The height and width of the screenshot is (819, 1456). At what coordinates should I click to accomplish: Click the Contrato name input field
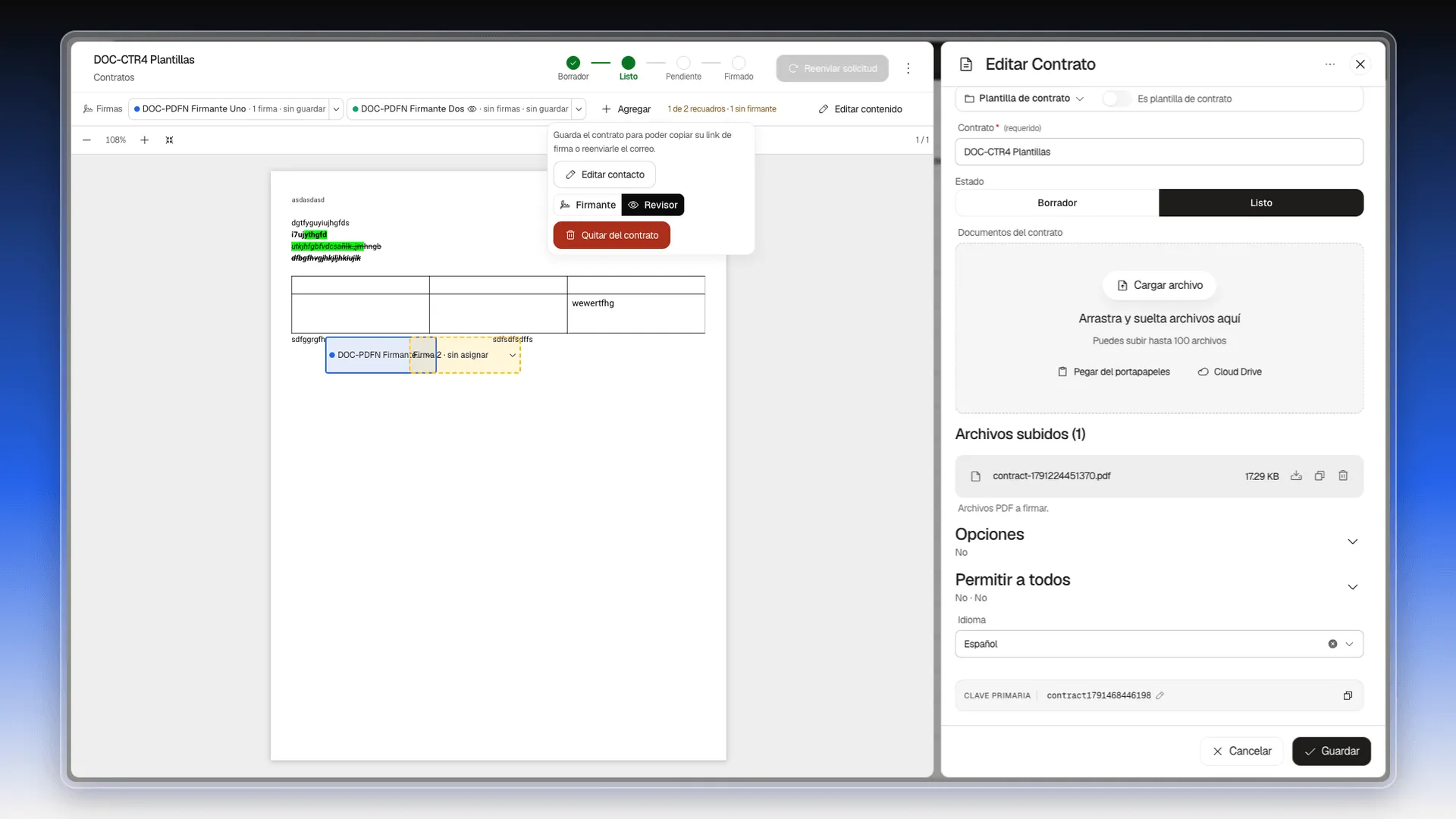click(1159, 152)
